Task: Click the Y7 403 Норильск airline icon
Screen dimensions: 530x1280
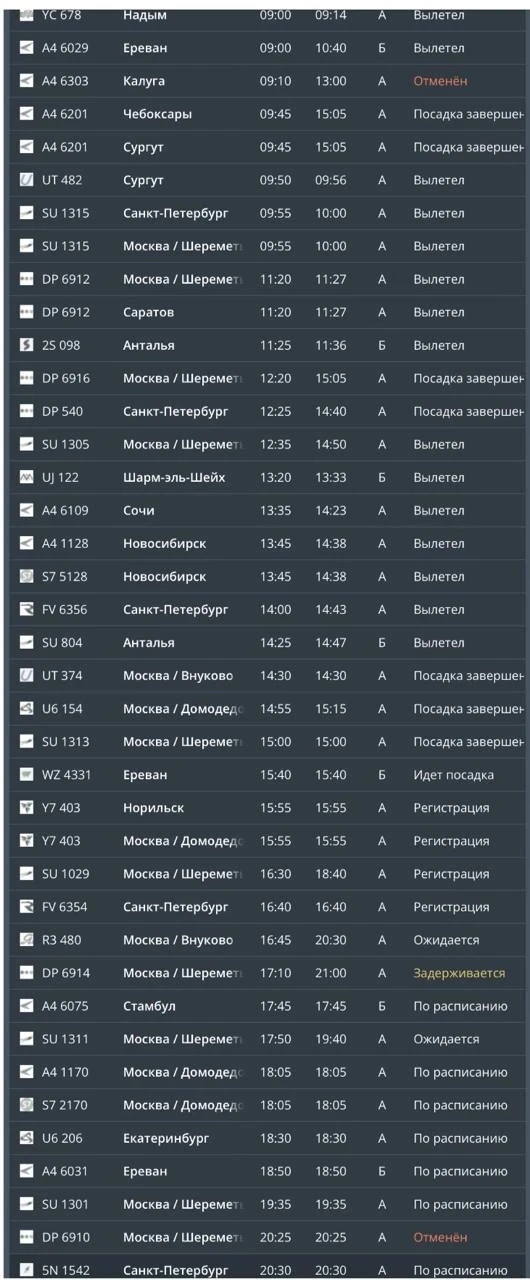Action: coord(27,807)
